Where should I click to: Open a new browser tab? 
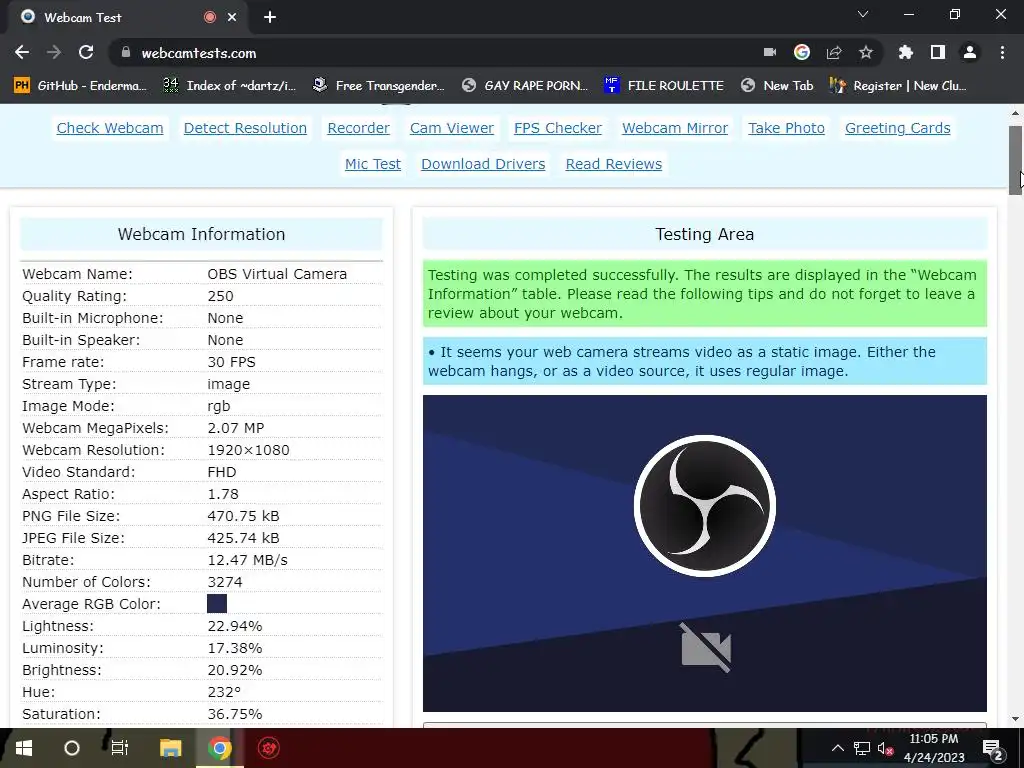(x=270, y=18)
